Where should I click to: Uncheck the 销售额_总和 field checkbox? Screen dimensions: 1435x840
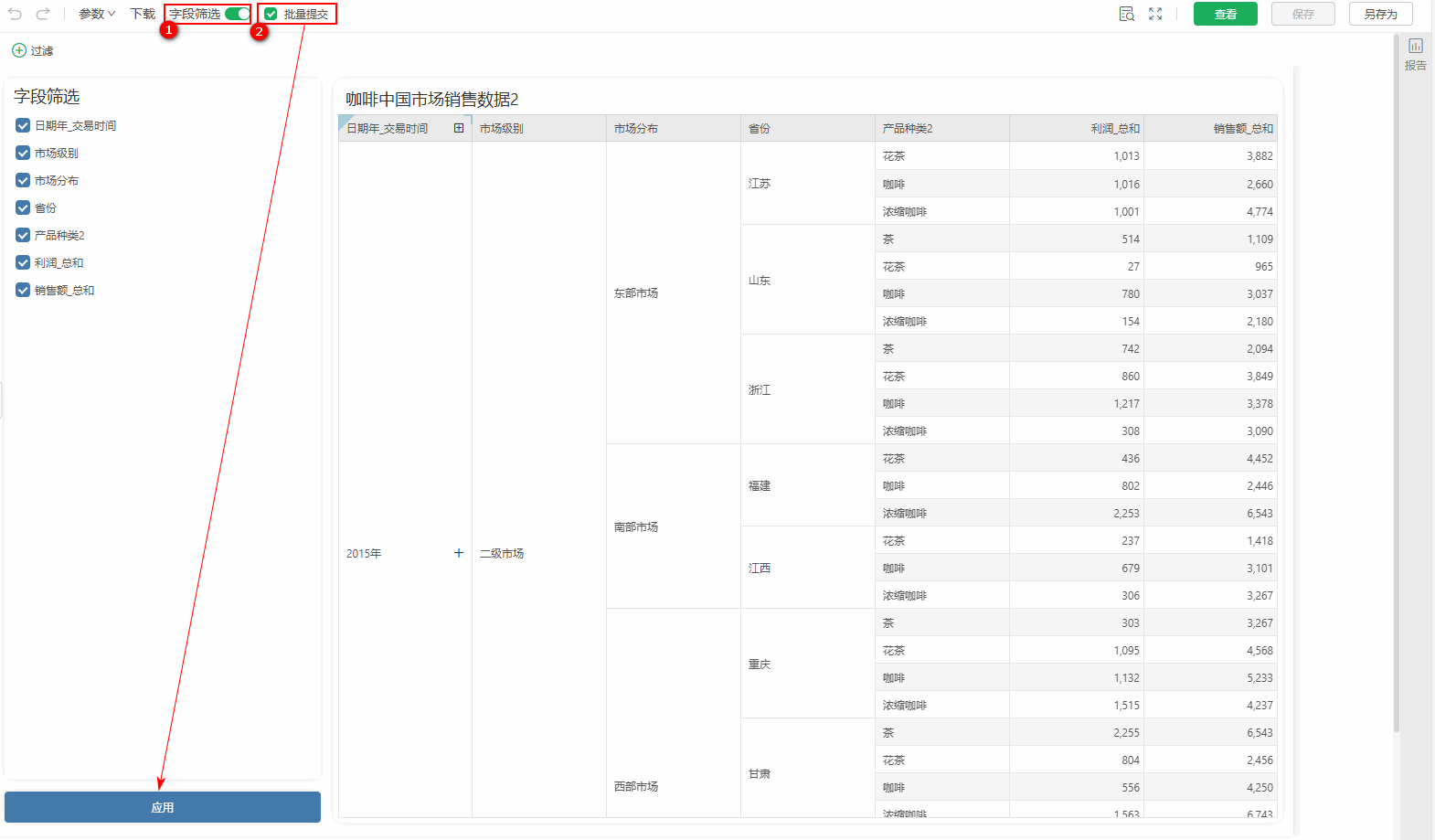(x=23, y=290)
